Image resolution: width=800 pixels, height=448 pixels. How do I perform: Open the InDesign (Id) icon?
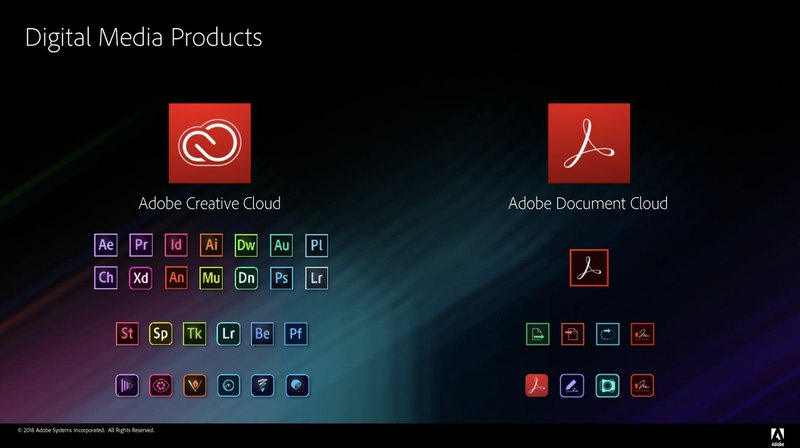click(x=176, y=245)
